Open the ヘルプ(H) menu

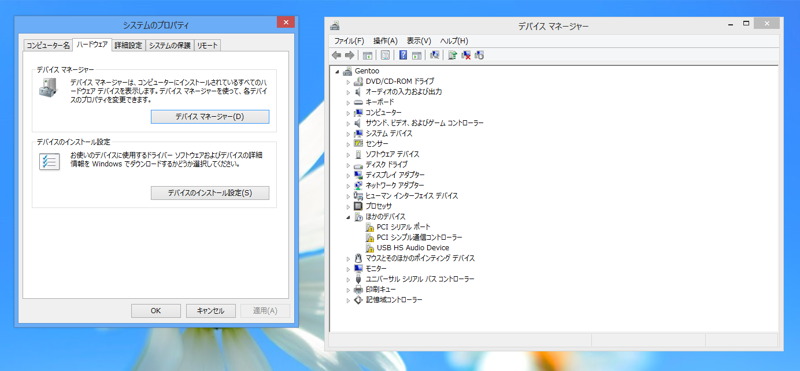(x=454, y=41)
